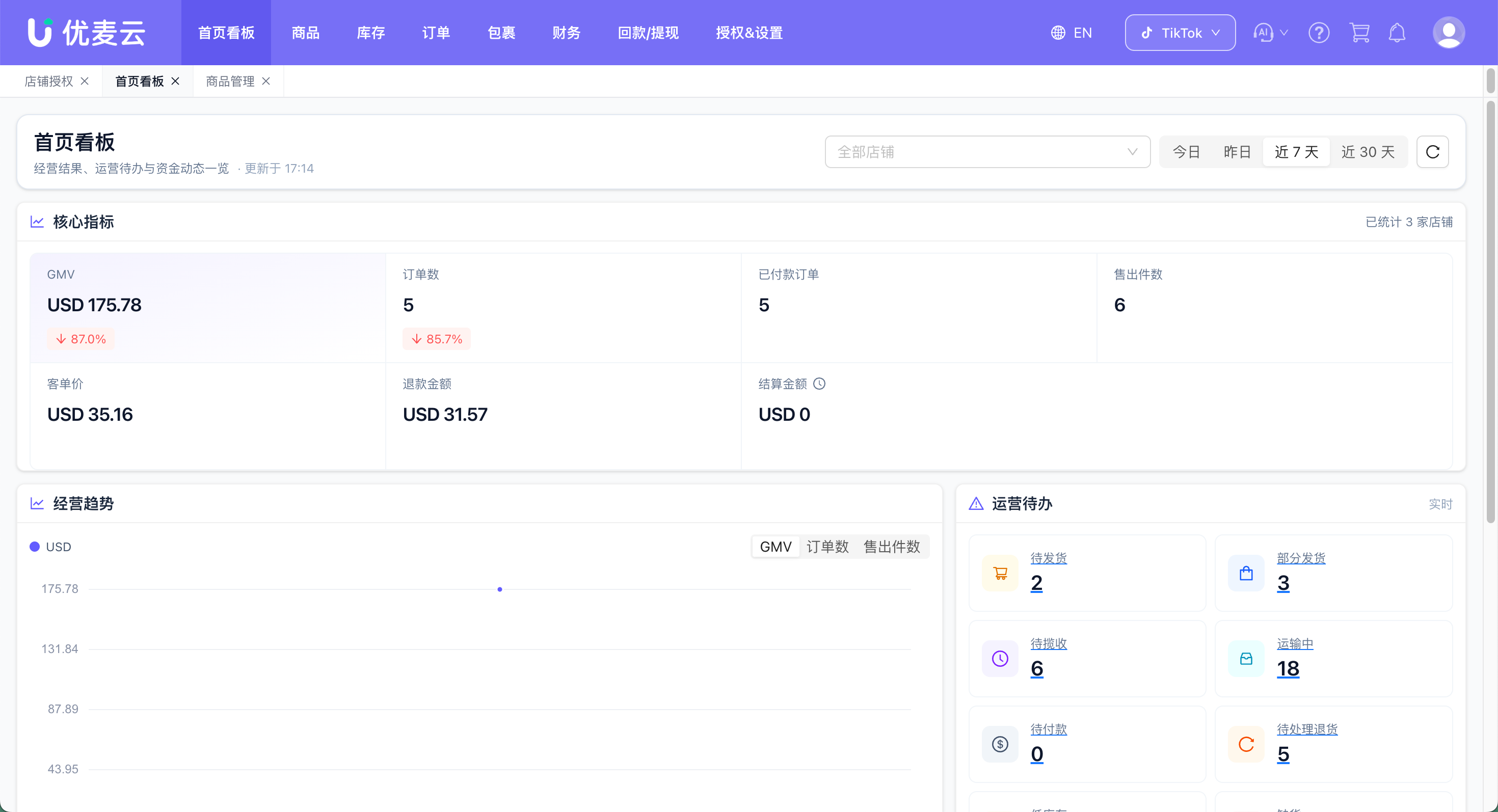Image resolution: width=1498 pixels, height=812 pixels.
Task: Close the 商品管理 tab
Action: click(266, 82)
